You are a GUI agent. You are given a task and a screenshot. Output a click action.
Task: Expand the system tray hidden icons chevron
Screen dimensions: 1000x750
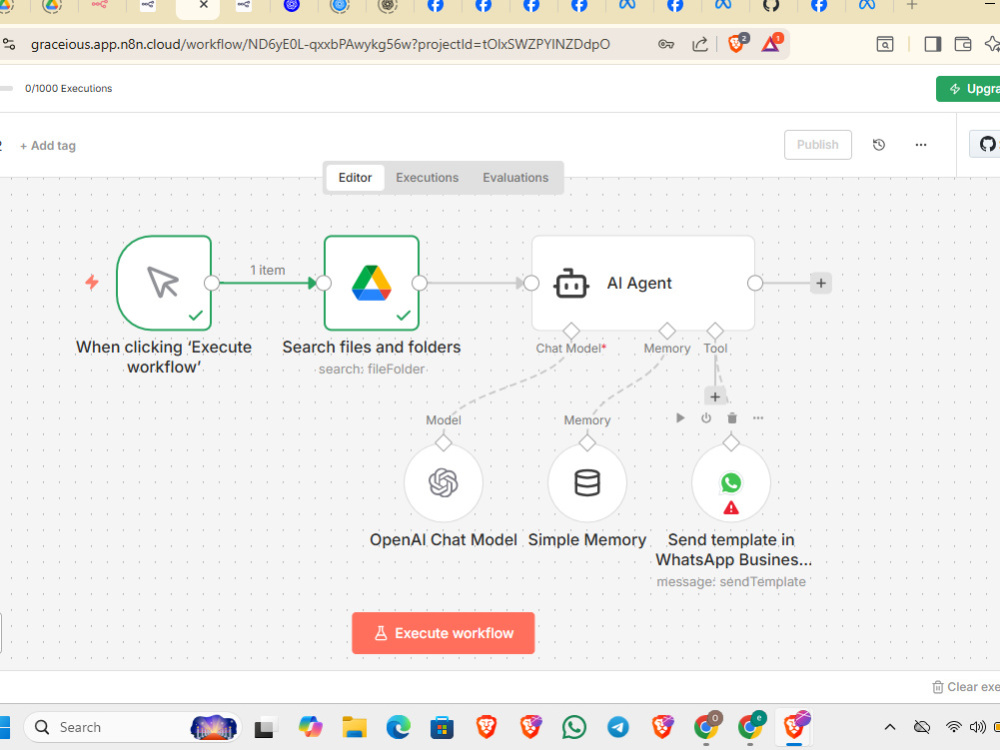click(x=890, y=727)
